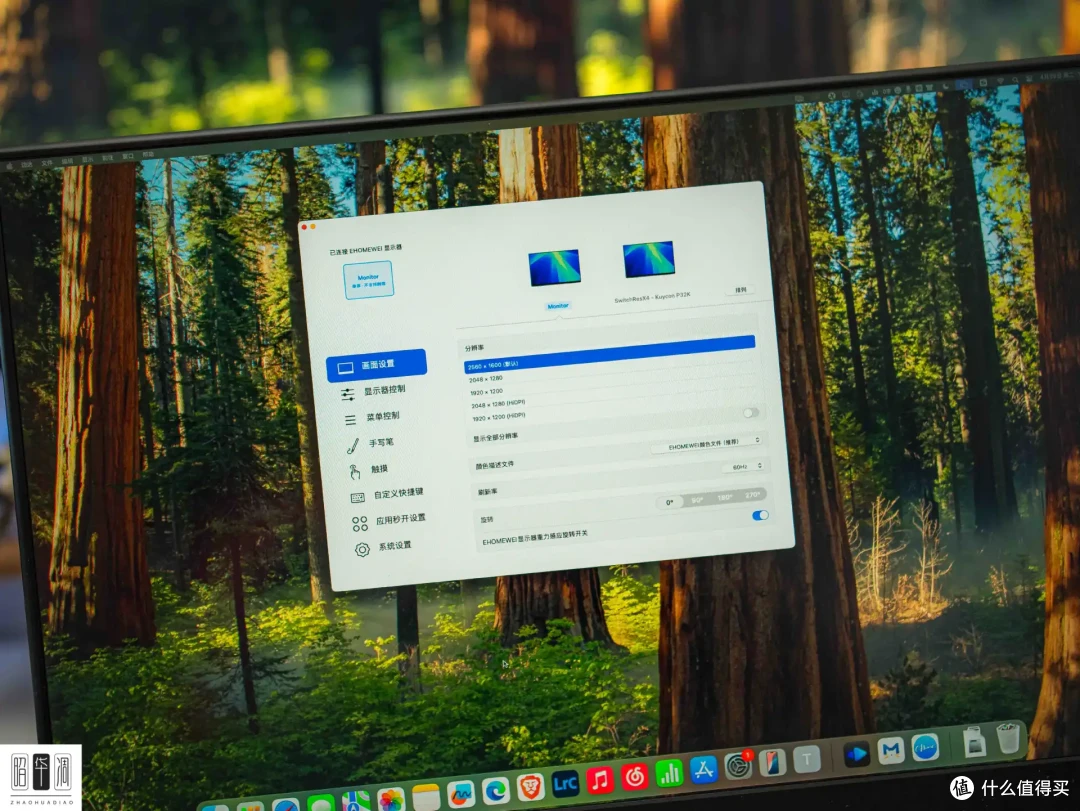Select resolution 2048 × 1280 (HiDPI)
The height and width of the screenshot is (811, 1080).
(498, 404)
